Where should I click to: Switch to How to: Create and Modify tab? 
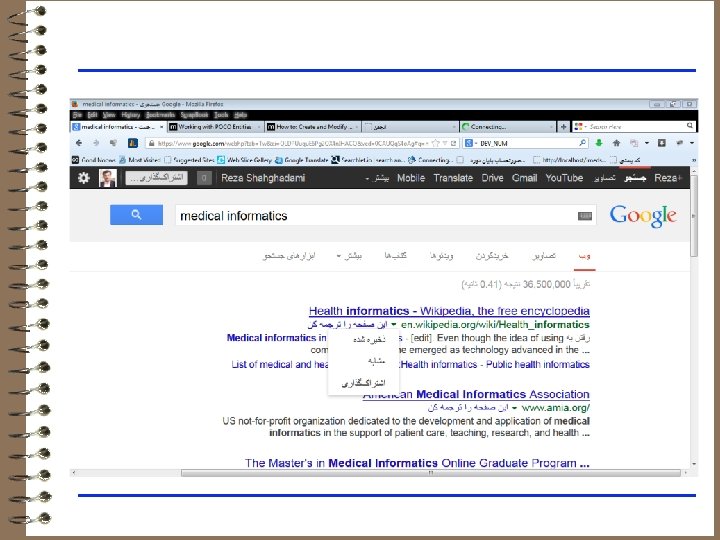click(314, 126)
